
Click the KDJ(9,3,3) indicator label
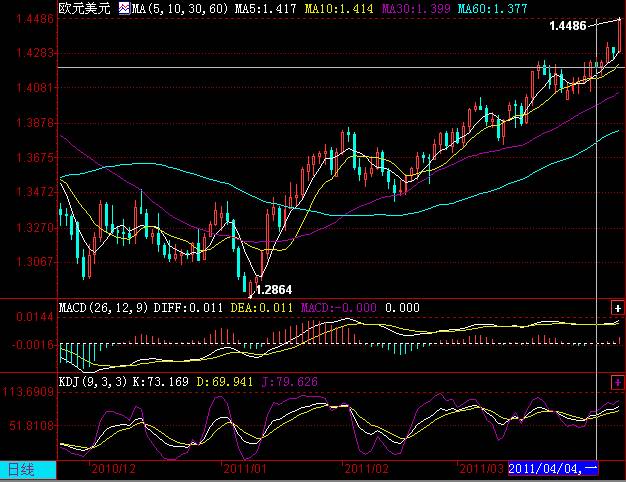pos(93,382)
